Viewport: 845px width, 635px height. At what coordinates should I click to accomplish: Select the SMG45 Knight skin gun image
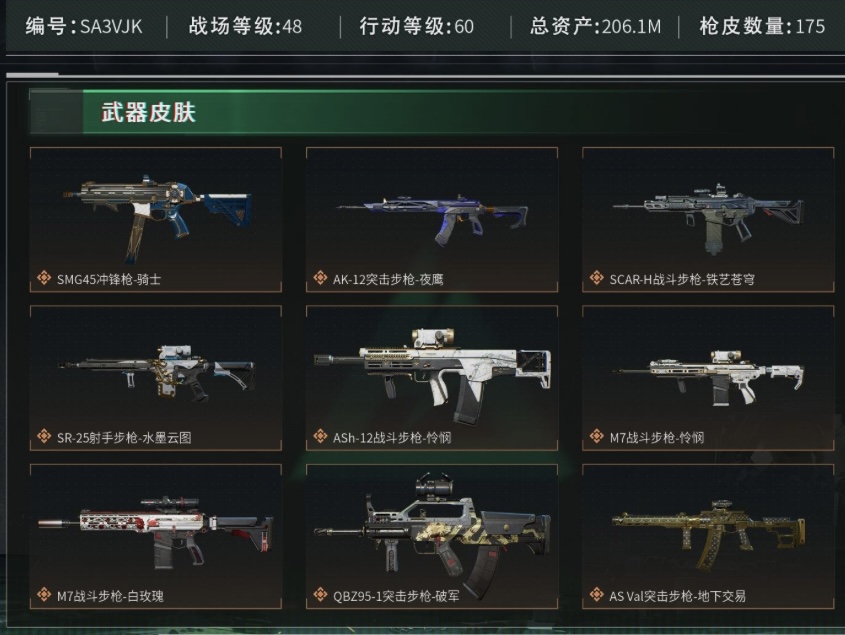click(x=157, y=217)
